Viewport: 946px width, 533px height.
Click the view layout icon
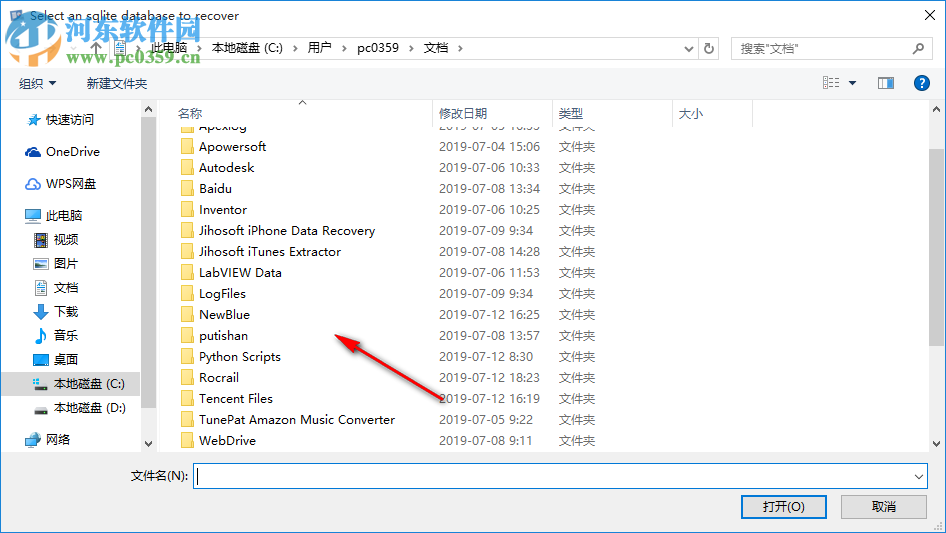831,83
